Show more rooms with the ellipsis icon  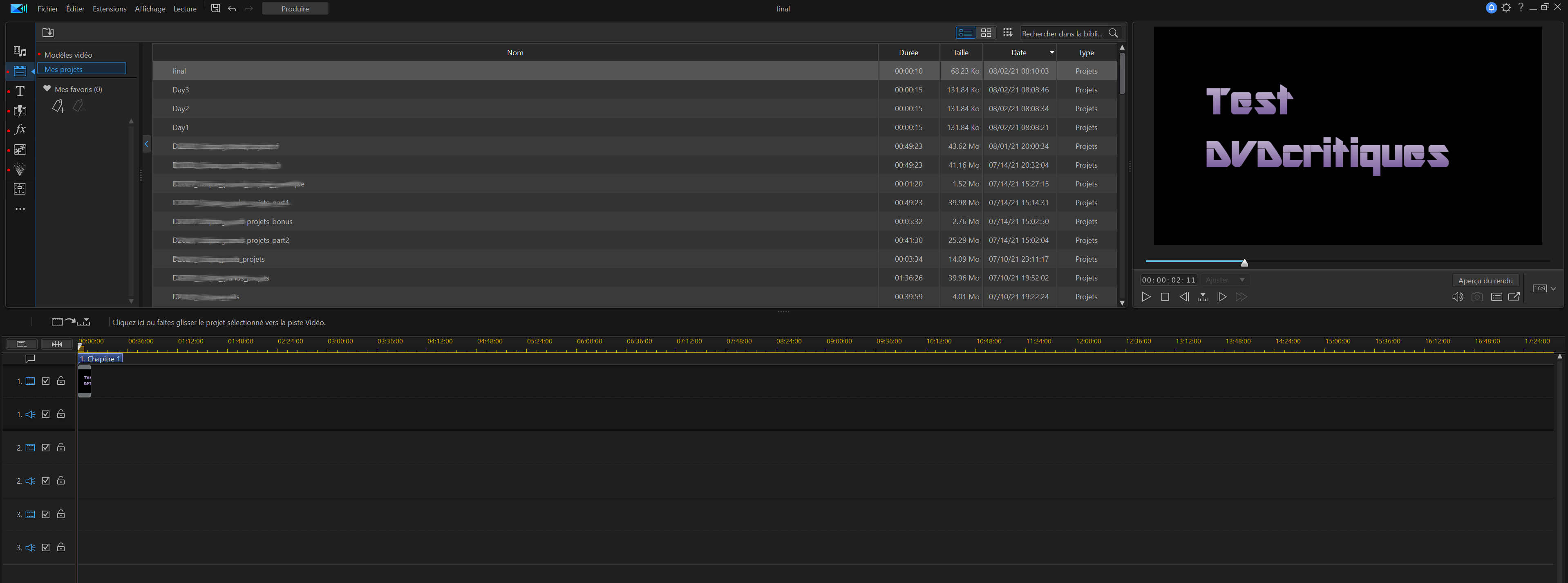pyautogui.click(x=20, y=209)
